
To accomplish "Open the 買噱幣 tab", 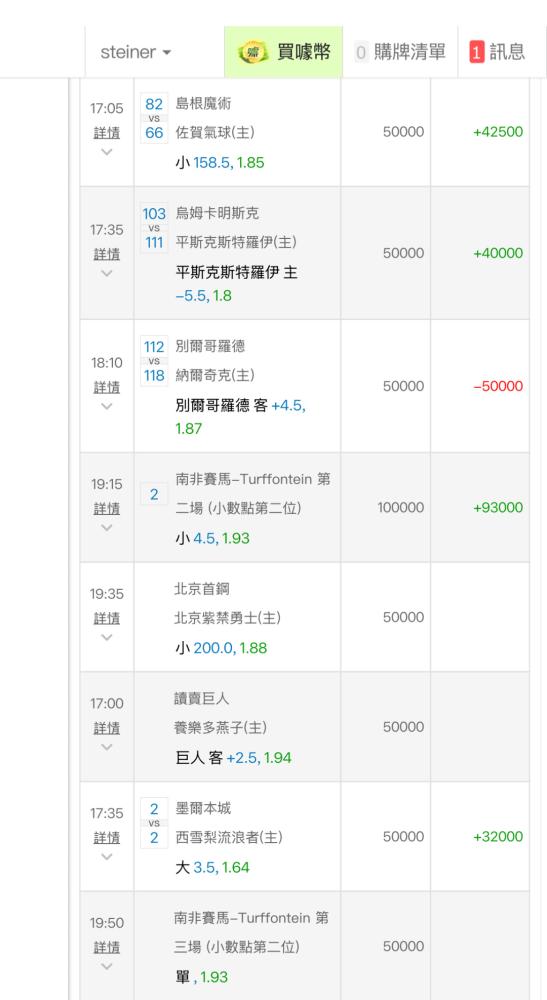I will tap(284, 52).
